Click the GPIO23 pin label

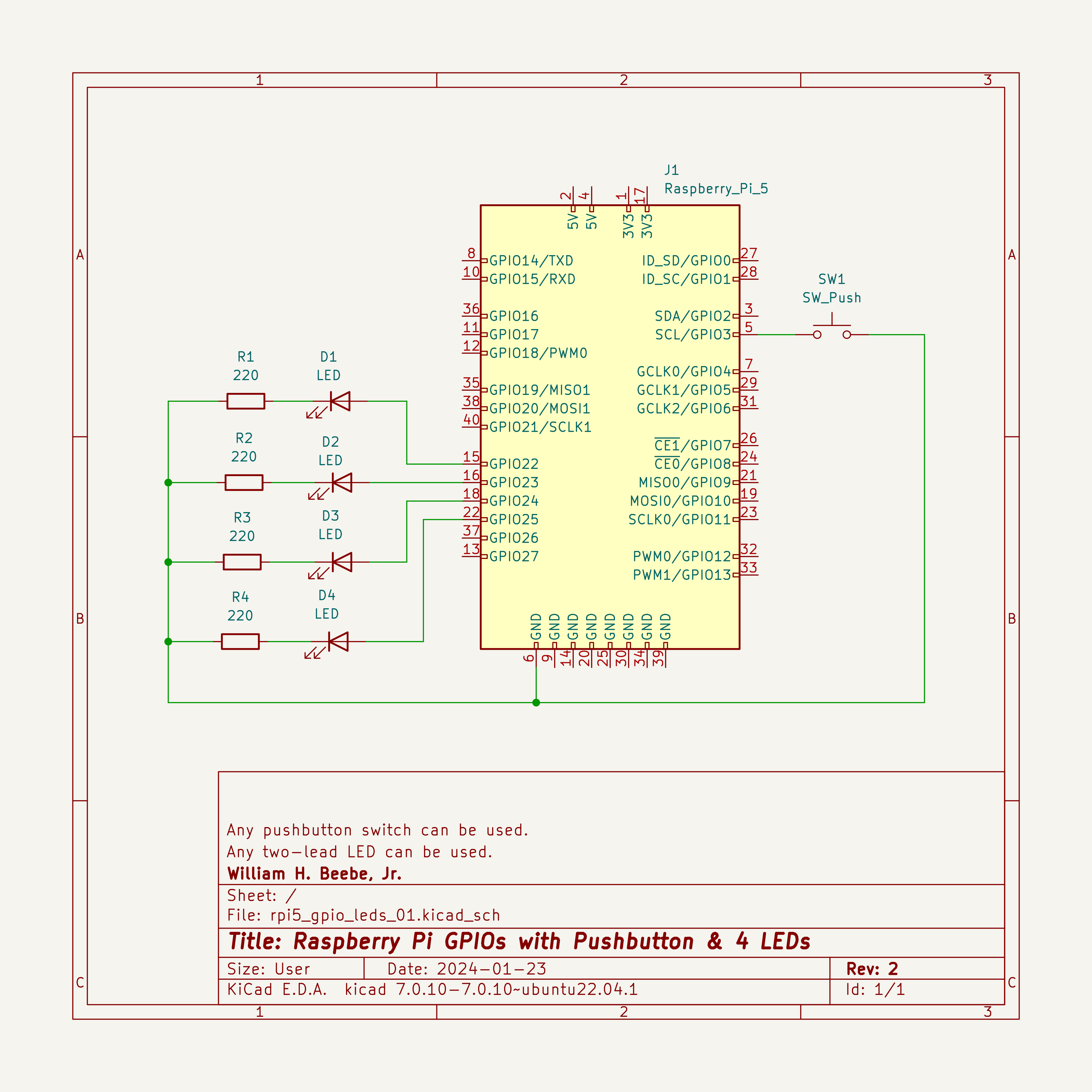514,483
